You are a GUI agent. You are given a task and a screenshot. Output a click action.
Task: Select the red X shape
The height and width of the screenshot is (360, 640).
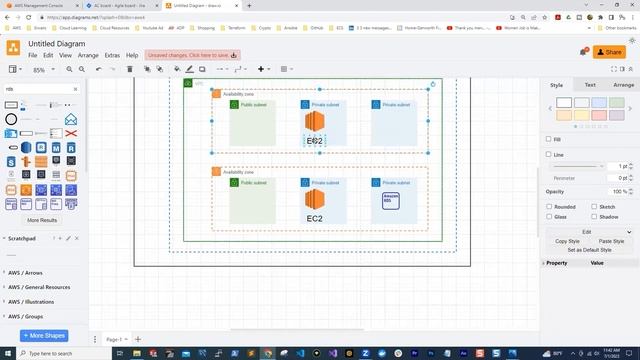click(x=71, y=133)
